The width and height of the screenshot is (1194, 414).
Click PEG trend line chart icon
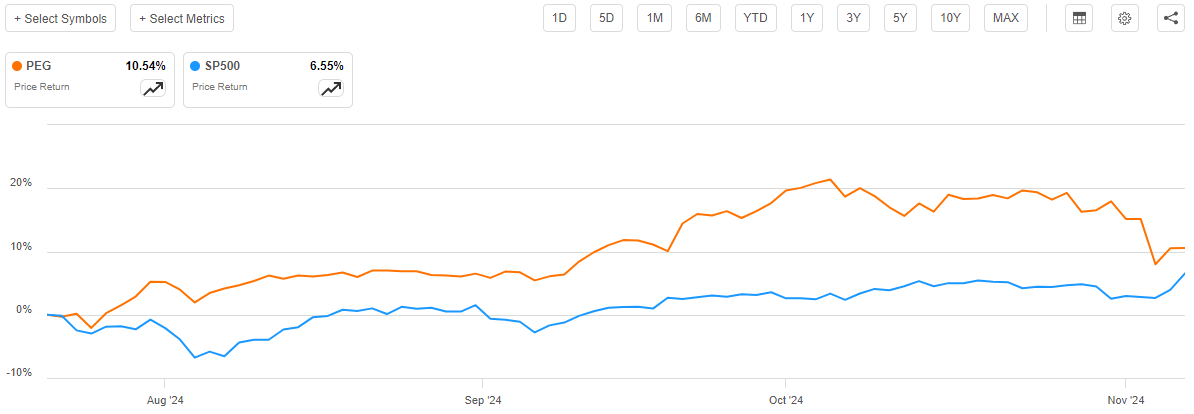point(153,89)
